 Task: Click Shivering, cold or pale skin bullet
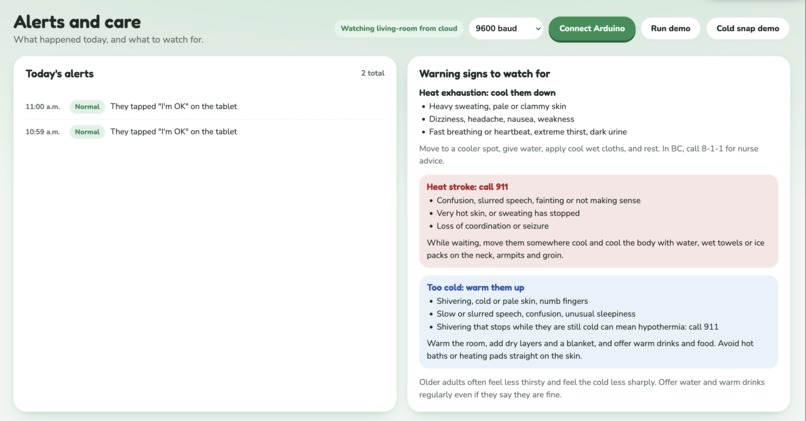coord(512,301)
